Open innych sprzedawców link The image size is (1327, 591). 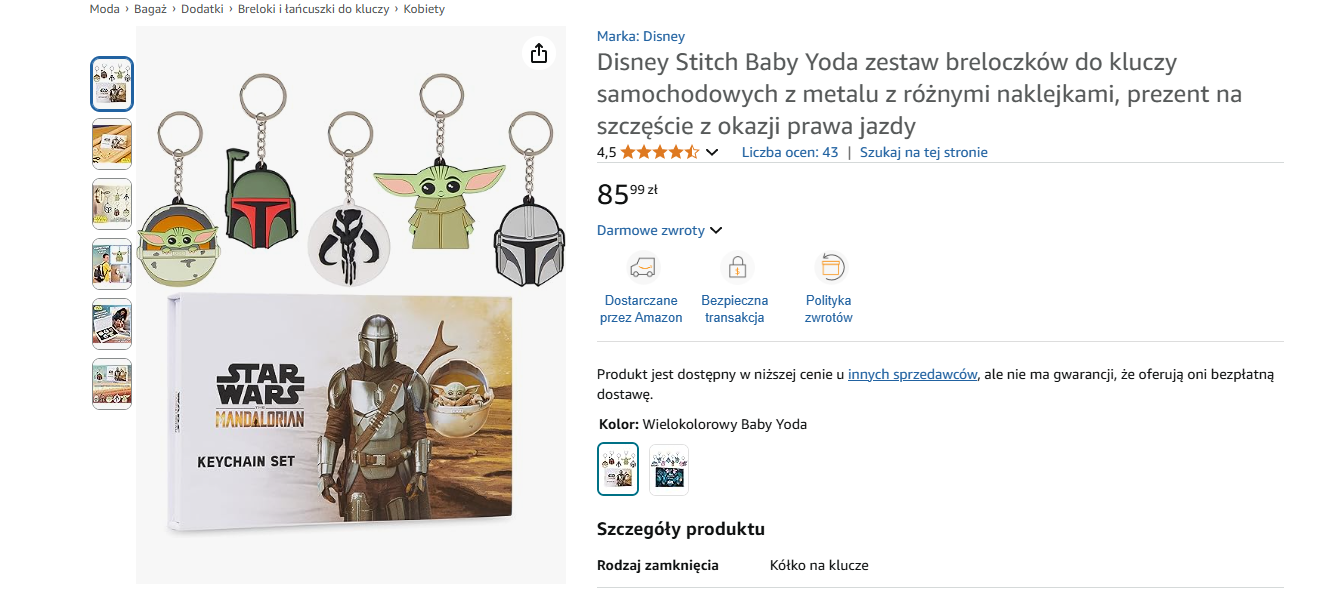[912, 374]
